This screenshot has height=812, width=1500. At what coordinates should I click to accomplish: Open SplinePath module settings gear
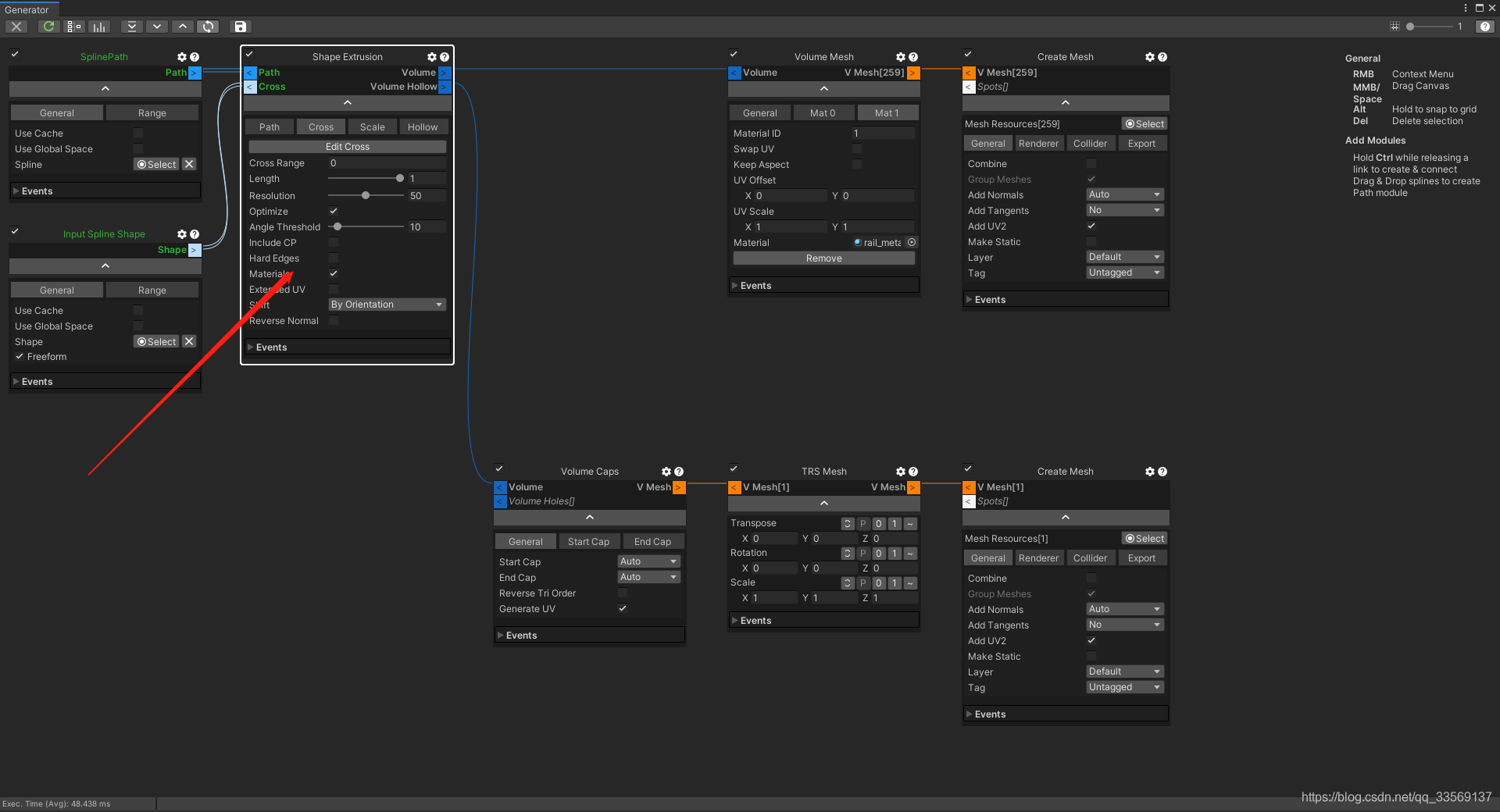tap(182, 57)
